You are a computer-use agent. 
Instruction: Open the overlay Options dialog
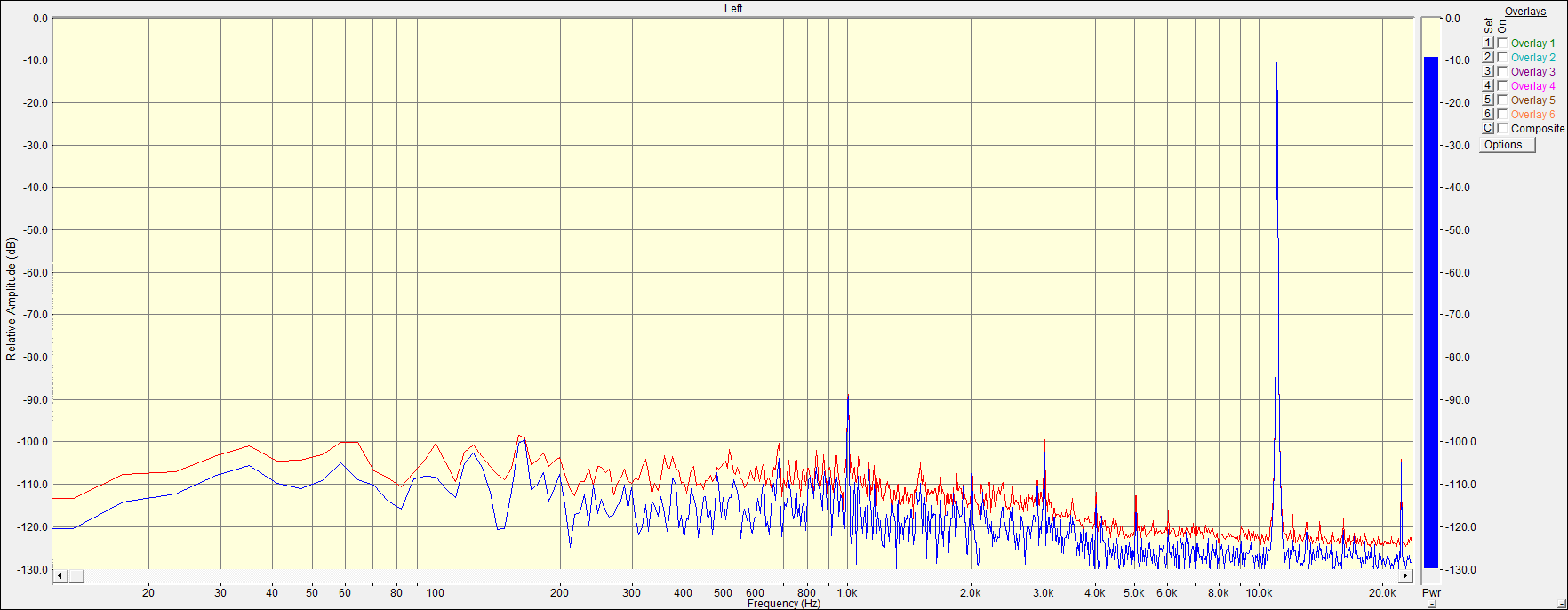[x=1508, y=145]
